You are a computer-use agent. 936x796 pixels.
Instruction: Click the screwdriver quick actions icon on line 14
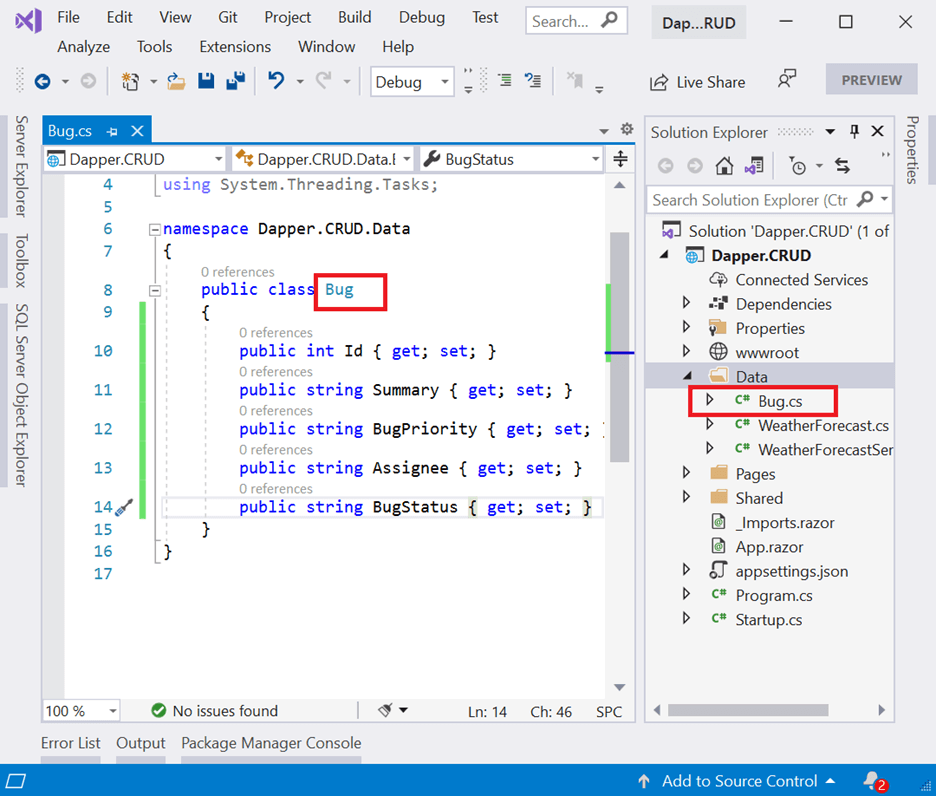[125, 507]
